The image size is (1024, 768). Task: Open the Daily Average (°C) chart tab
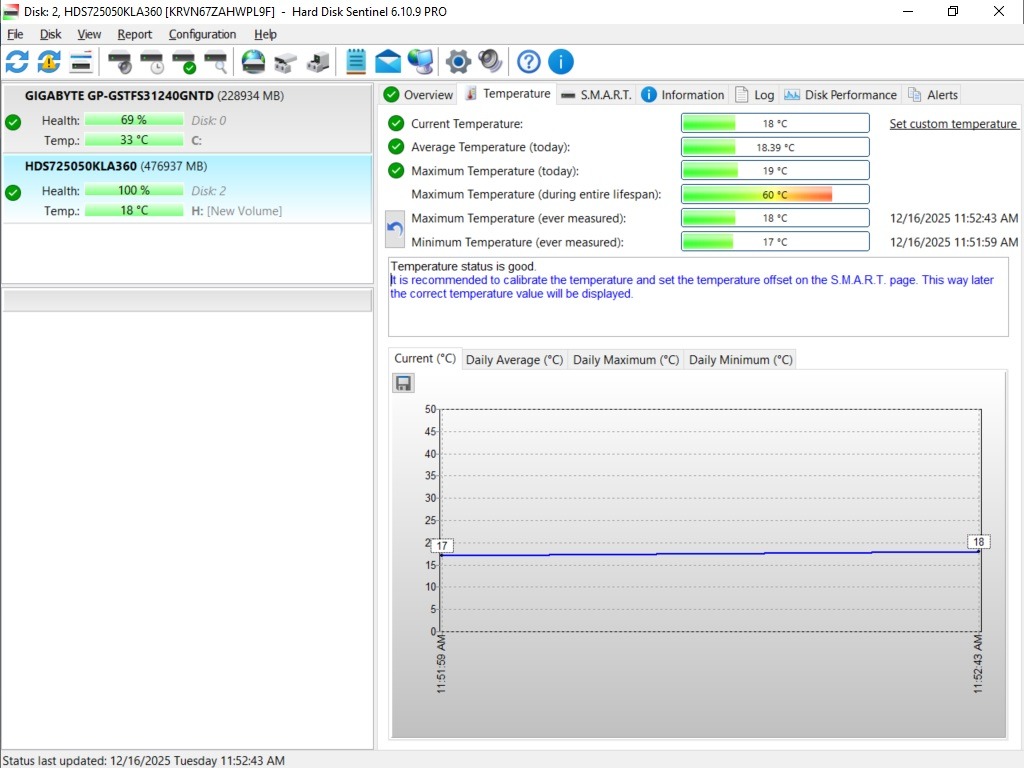click(514, 360)
